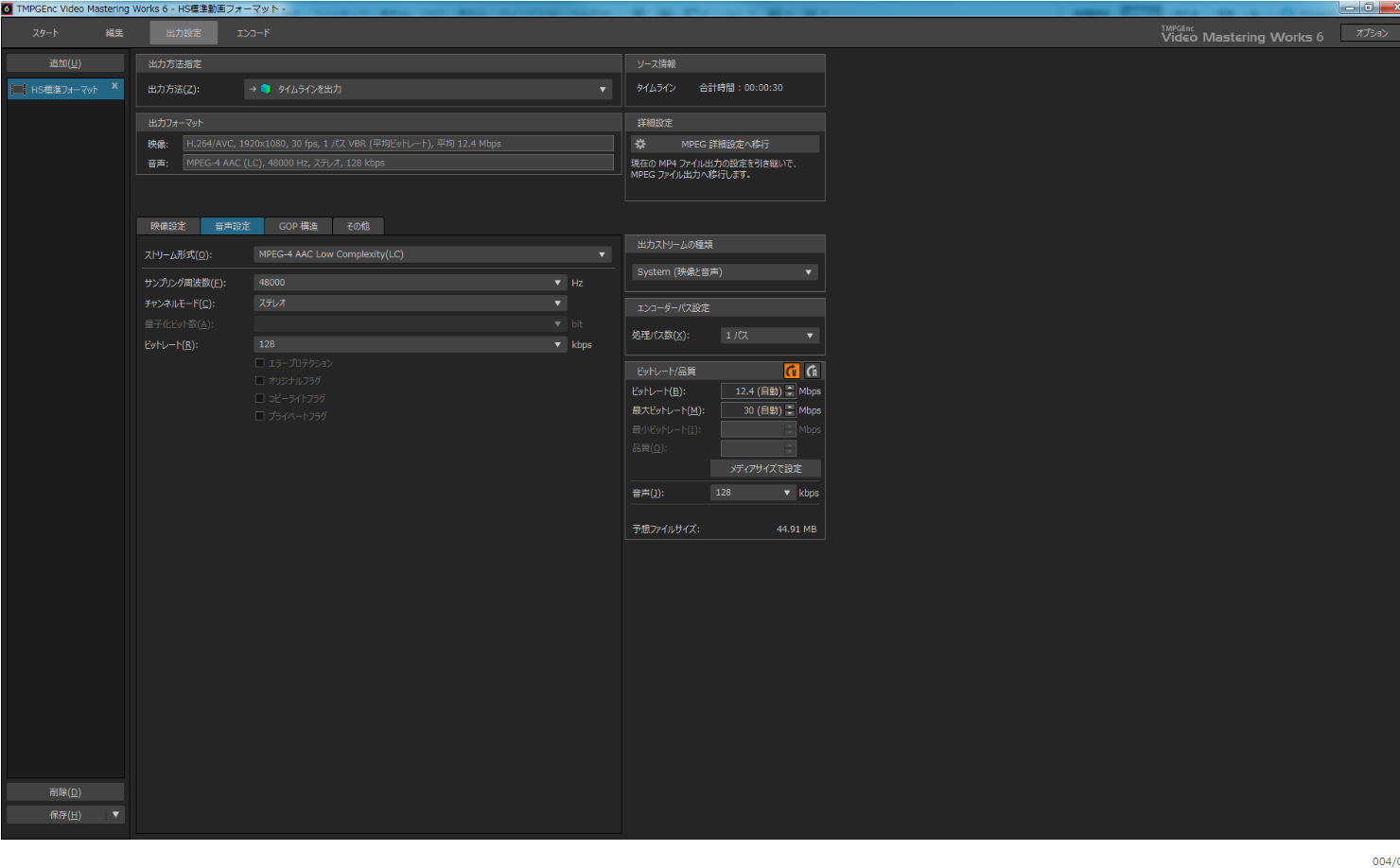Click ビットレート(B) 12.4 input field
Screen dimensions: 1400x868
click(x=753, y=391)
